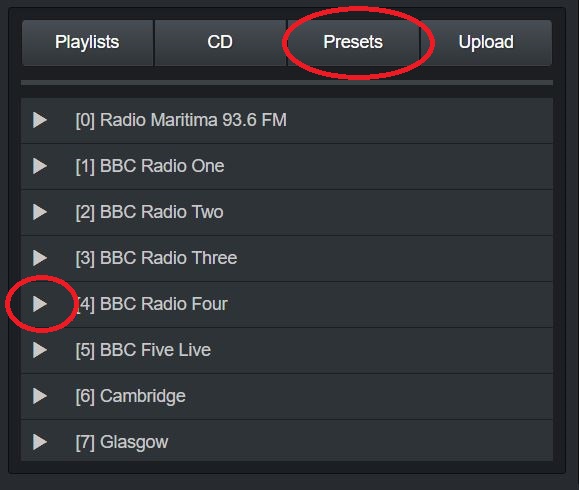This screenshot has height=490, width=579.
Task: Play the BBC Radio One preset
Action: (x=40, y=166)
